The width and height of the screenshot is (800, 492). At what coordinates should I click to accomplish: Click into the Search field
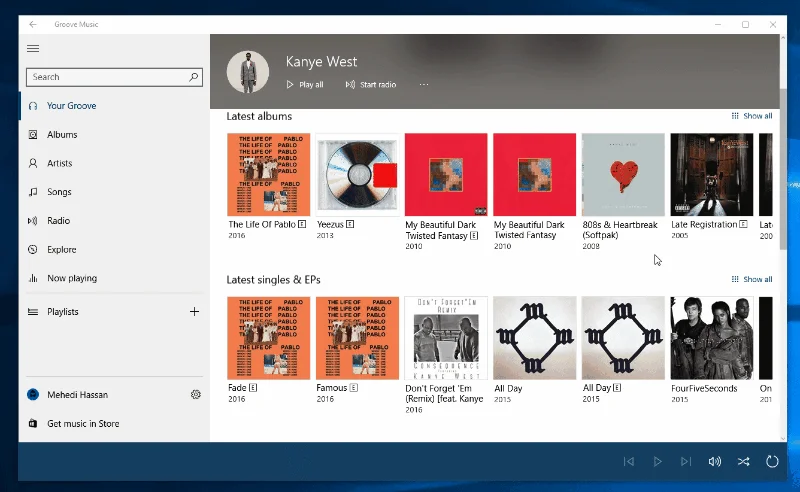(x=105, y=77)
